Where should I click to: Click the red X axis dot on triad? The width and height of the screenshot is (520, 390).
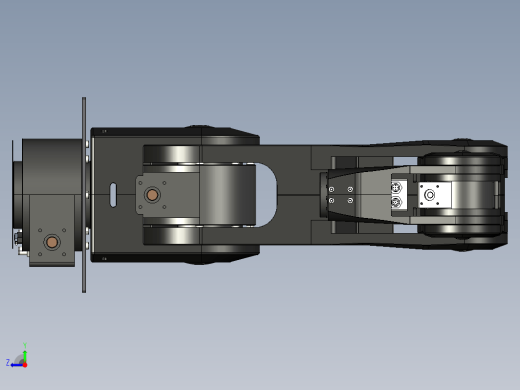coord(25,365)
